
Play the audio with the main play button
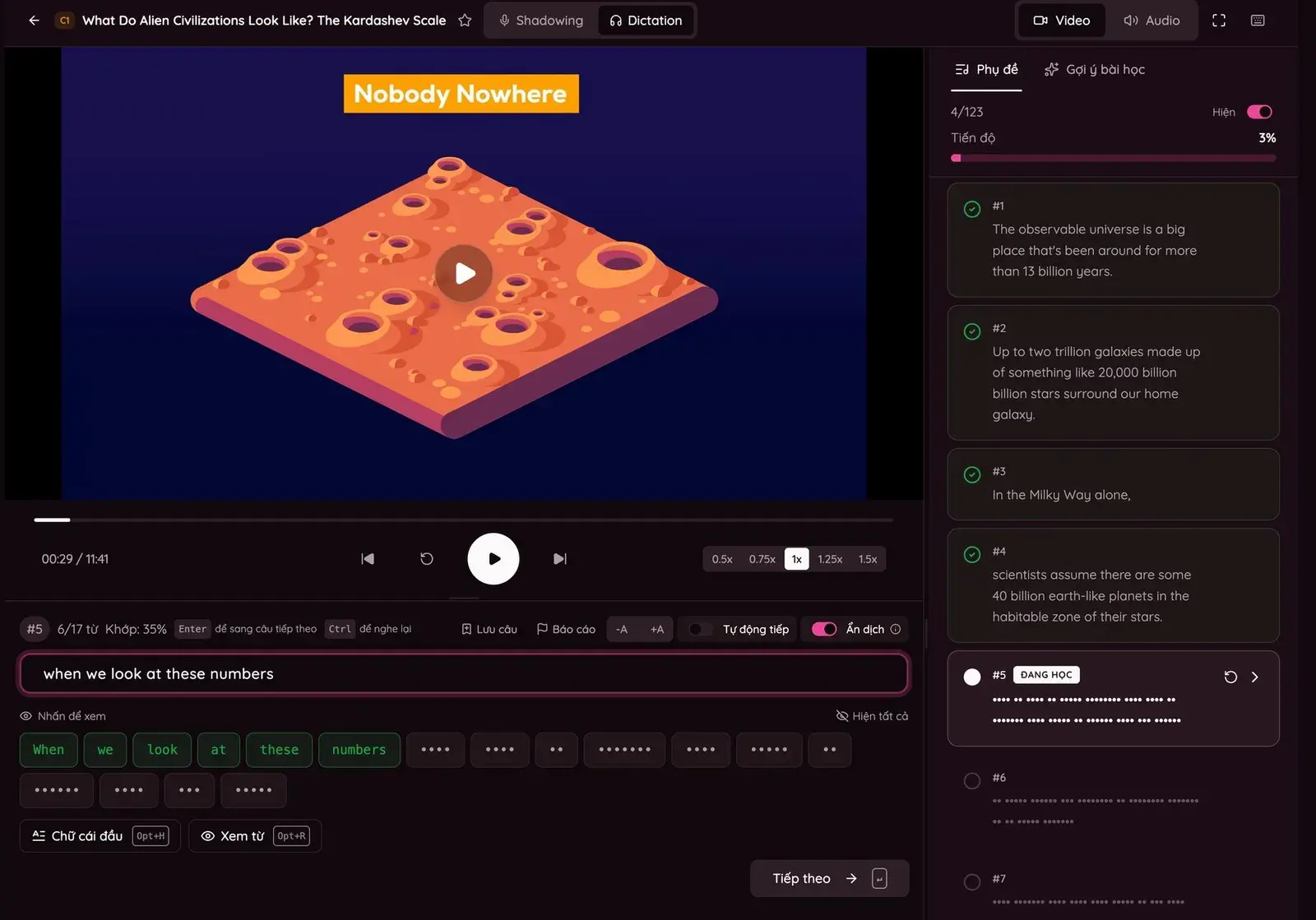[493, 559]
